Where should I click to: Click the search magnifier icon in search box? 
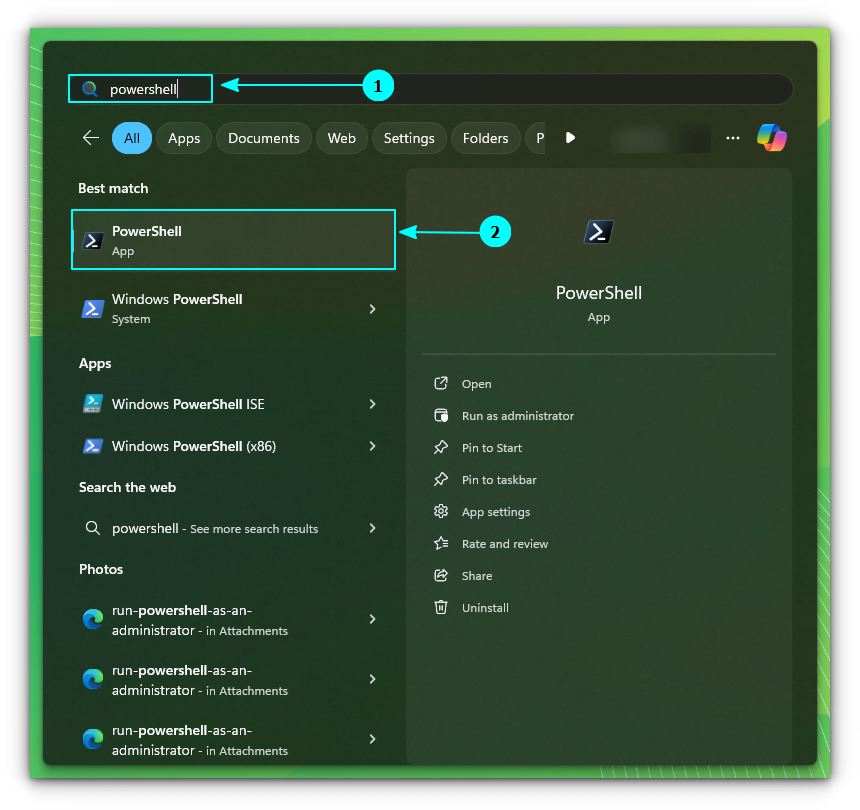point(89,89)
